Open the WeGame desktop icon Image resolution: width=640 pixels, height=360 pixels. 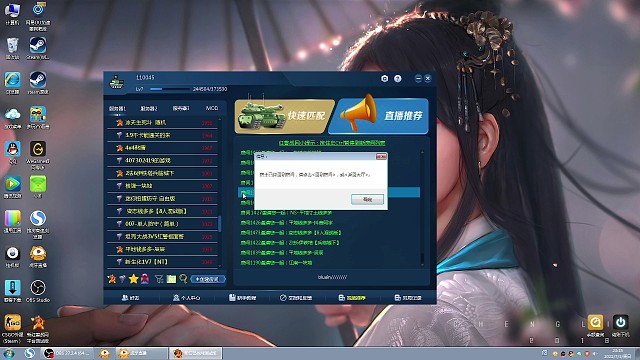pos(38,154)
